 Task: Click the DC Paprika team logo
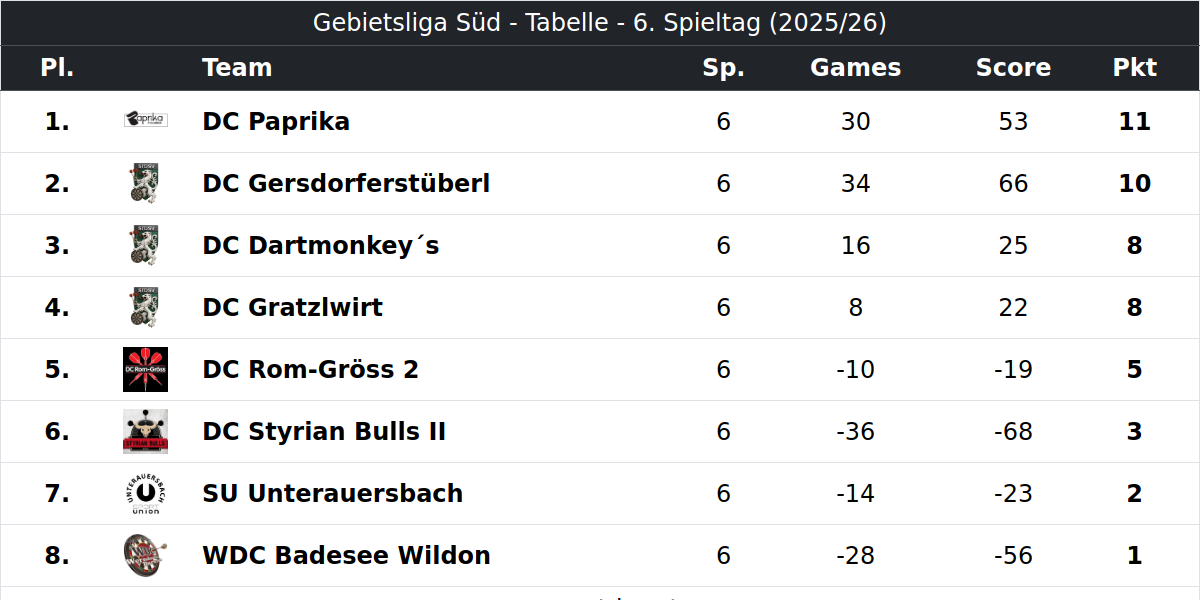[145, 120]
